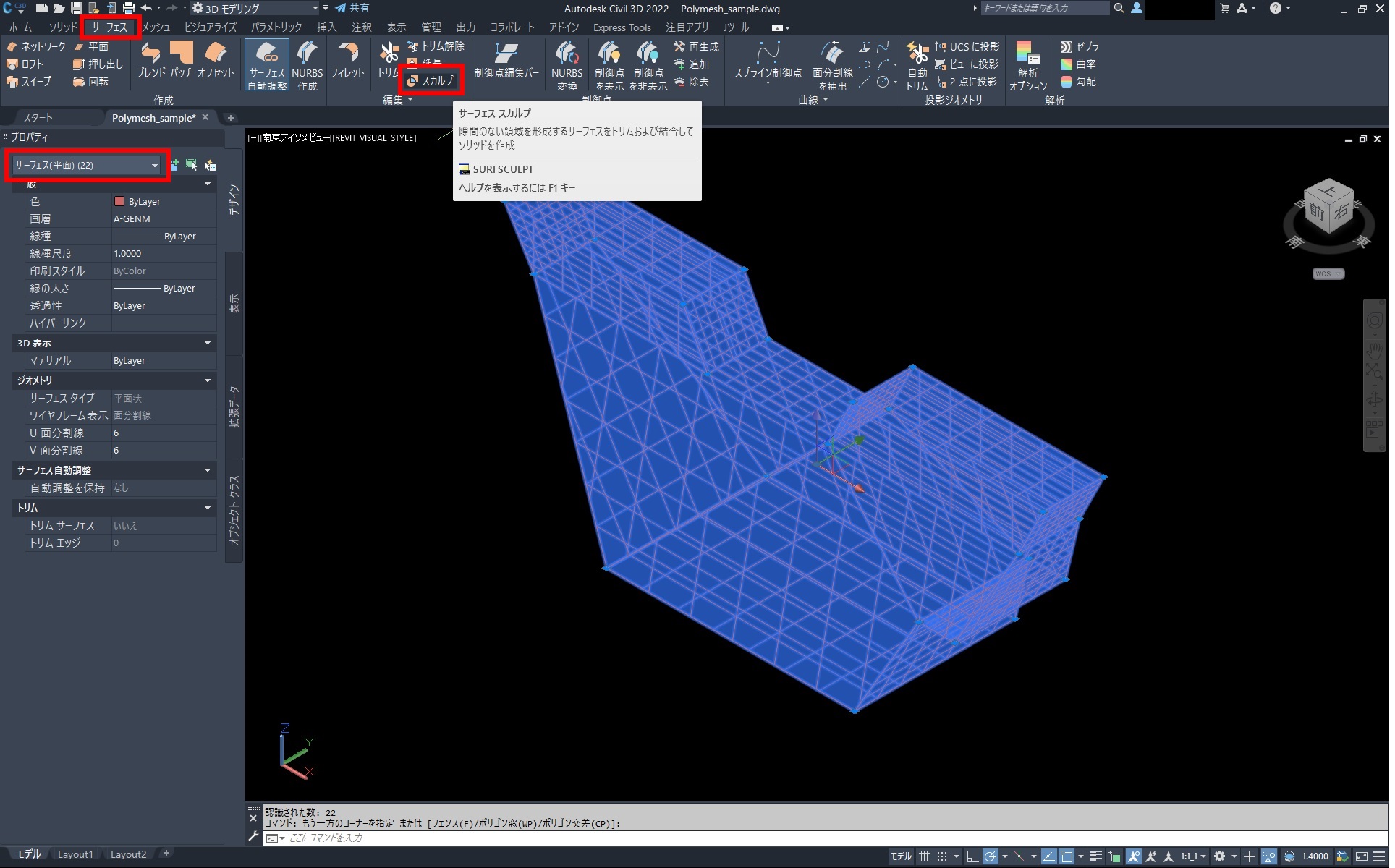Screen dimensions: 1395x868
Task: Open サーフェス(平面) (22) selection dropdown
Action: (x=86, y=166)
